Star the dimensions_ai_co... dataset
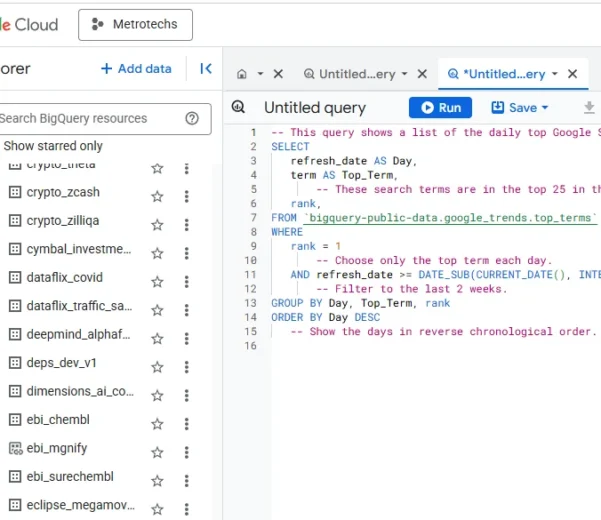This screenshot has height=520, width=601. (x=157, y=395)
